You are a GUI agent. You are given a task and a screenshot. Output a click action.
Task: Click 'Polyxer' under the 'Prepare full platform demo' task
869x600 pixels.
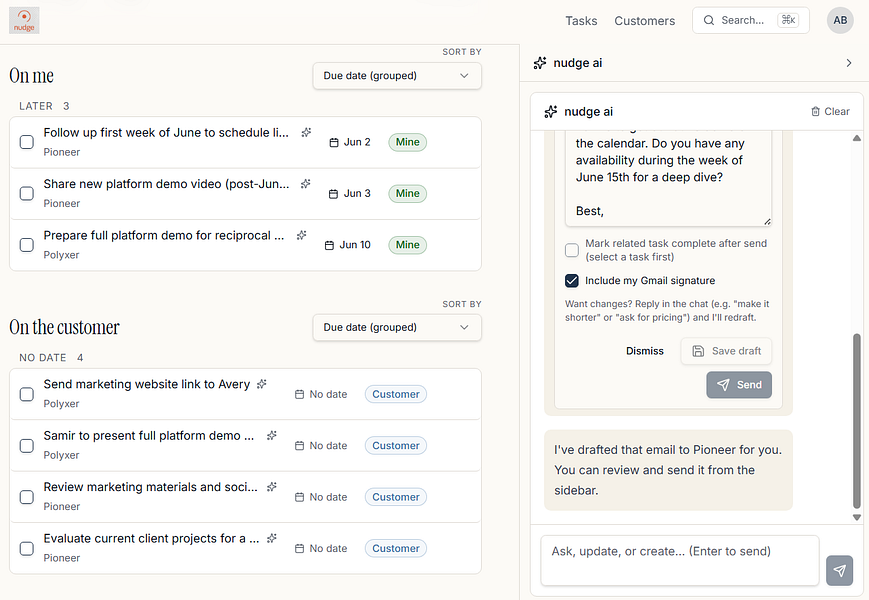click(x=61, y=255)
